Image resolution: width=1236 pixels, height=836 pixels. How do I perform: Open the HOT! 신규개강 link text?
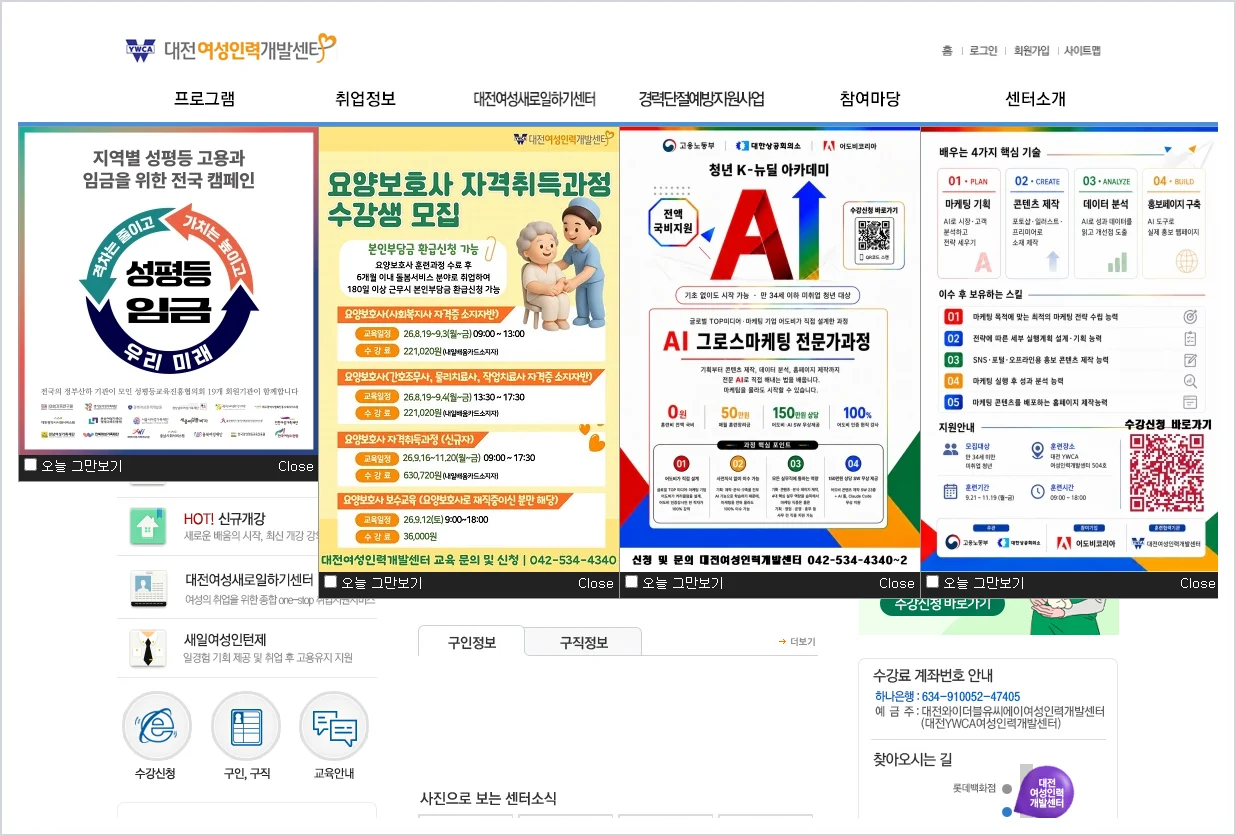tap(224, 518)
